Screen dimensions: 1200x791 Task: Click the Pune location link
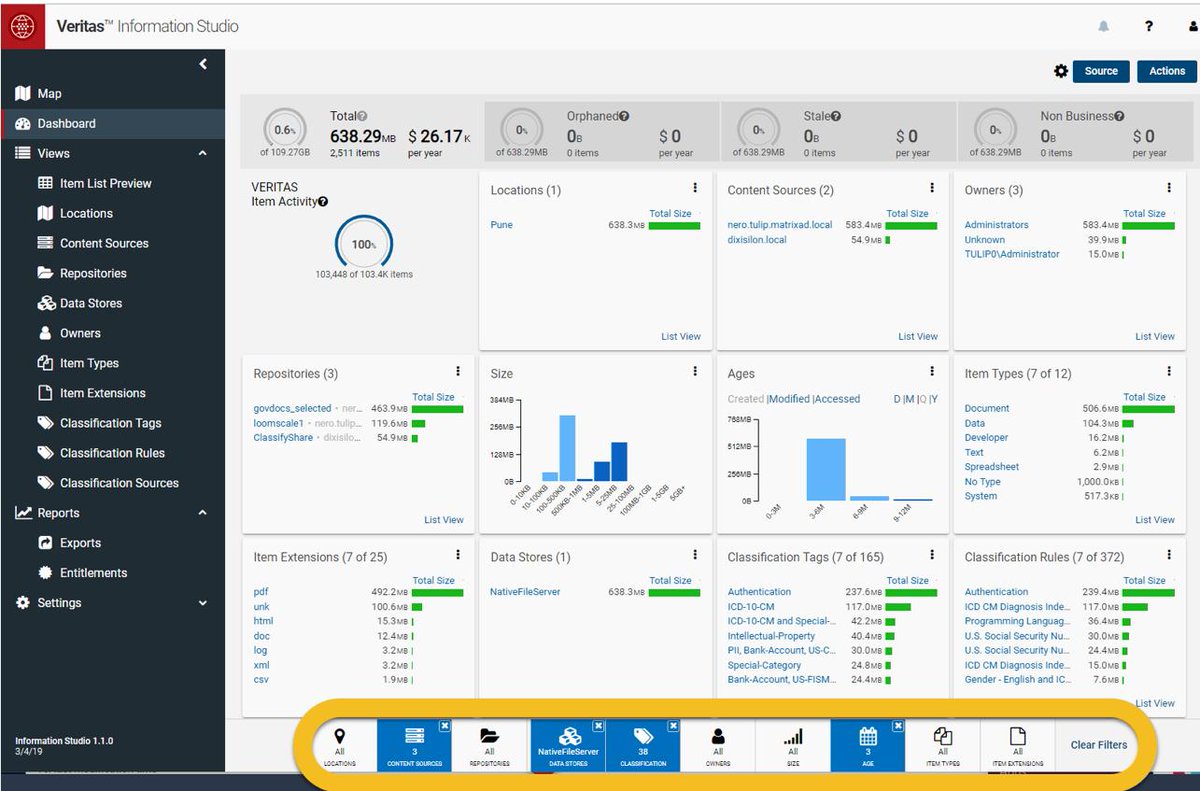[502, 225]
